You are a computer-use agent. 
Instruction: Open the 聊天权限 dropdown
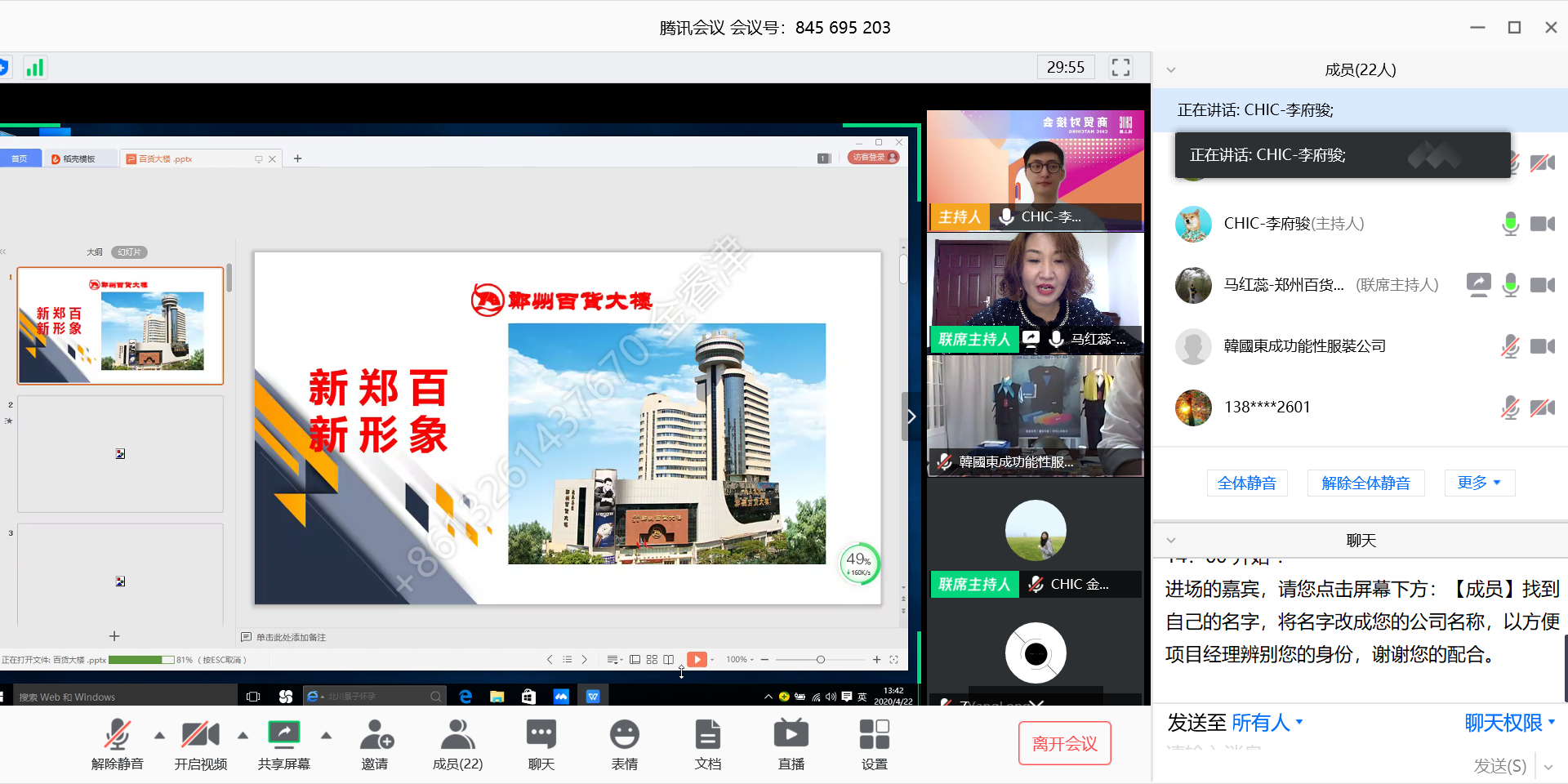pyautogui.click(x=1510, y=722)
